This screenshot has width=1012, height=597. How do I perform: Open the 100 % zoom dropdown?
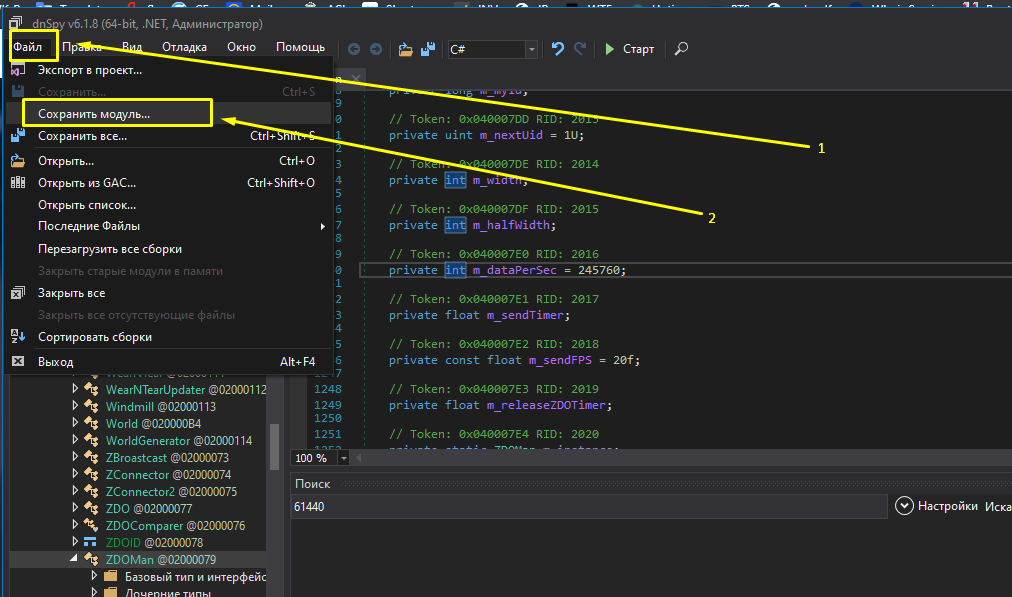pyautogui.click(x=344, y=458)
